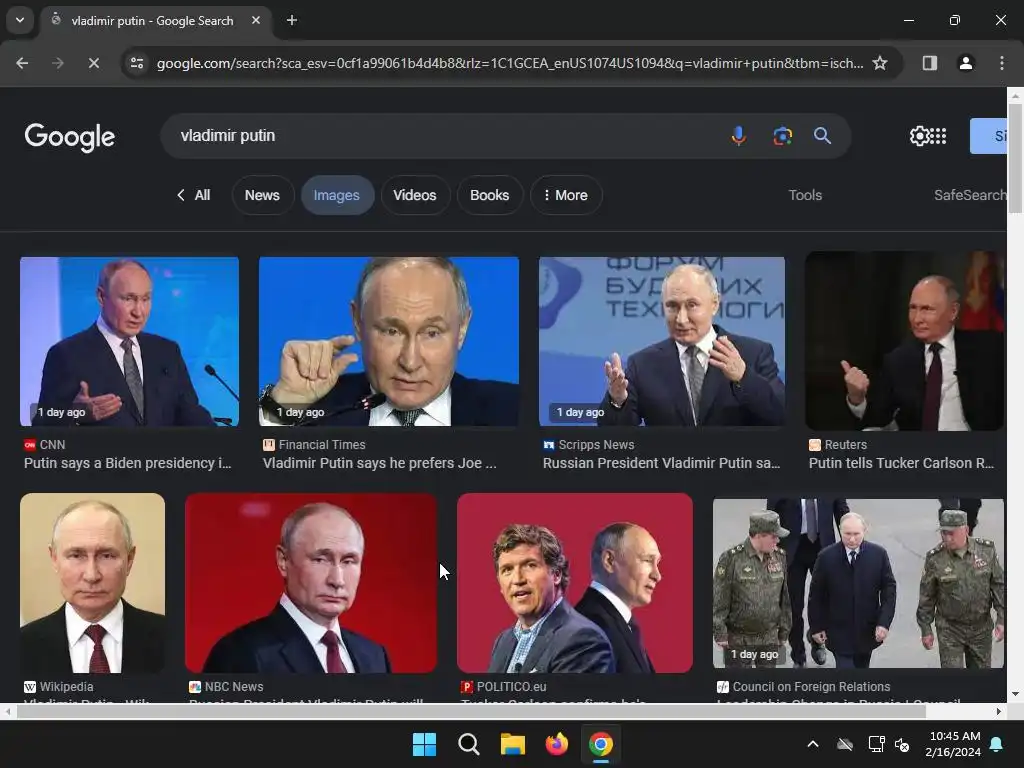Viewport: 1024px width, 768px height.
Task: Stop loading the page
Action: coord(93,63)
